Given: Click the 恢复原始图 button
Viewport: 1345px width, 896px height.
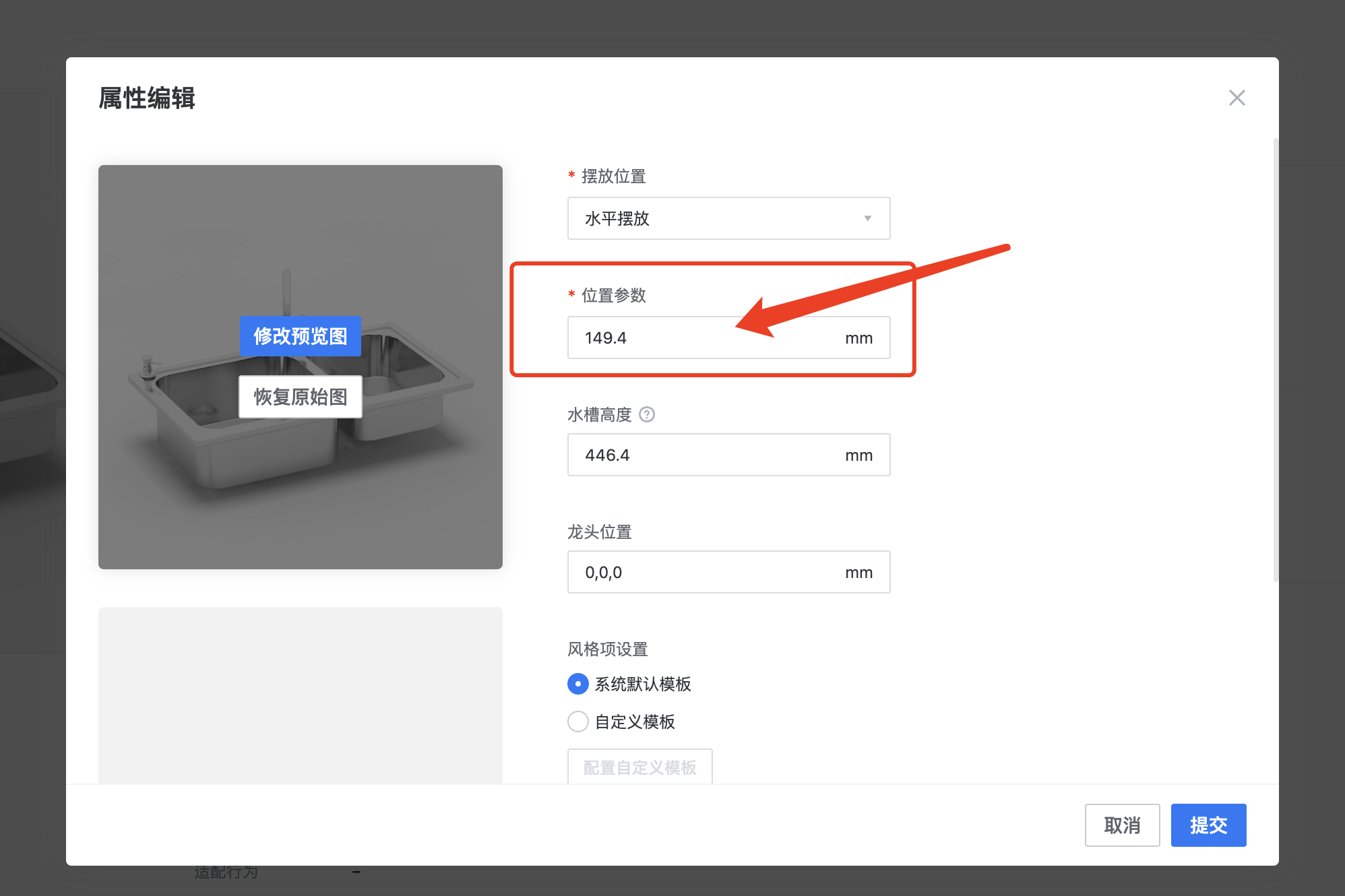Looking at the screenshot, I should pos(301,397).
